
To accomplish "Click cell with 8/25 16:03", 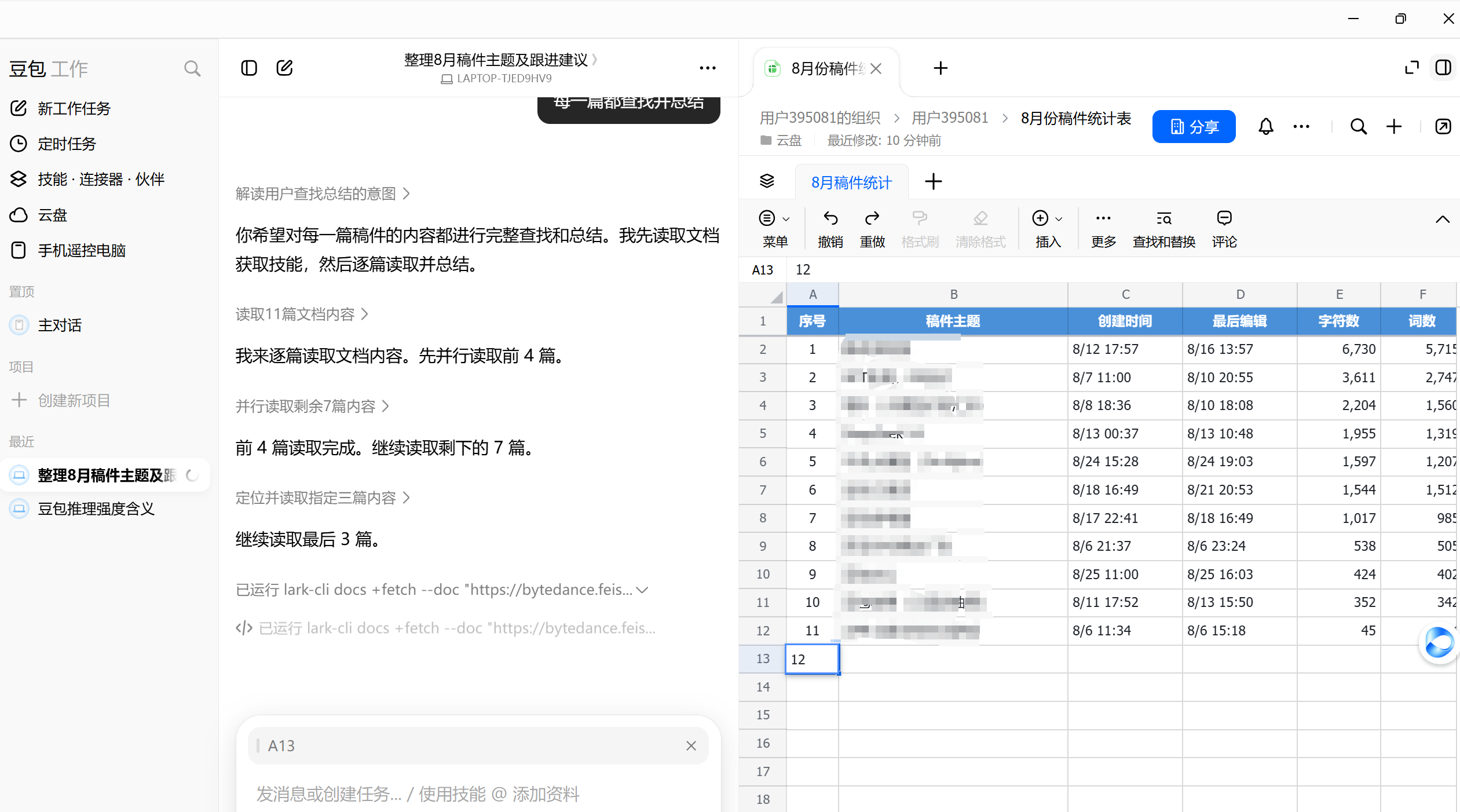I will click(x=1239, y=575).
